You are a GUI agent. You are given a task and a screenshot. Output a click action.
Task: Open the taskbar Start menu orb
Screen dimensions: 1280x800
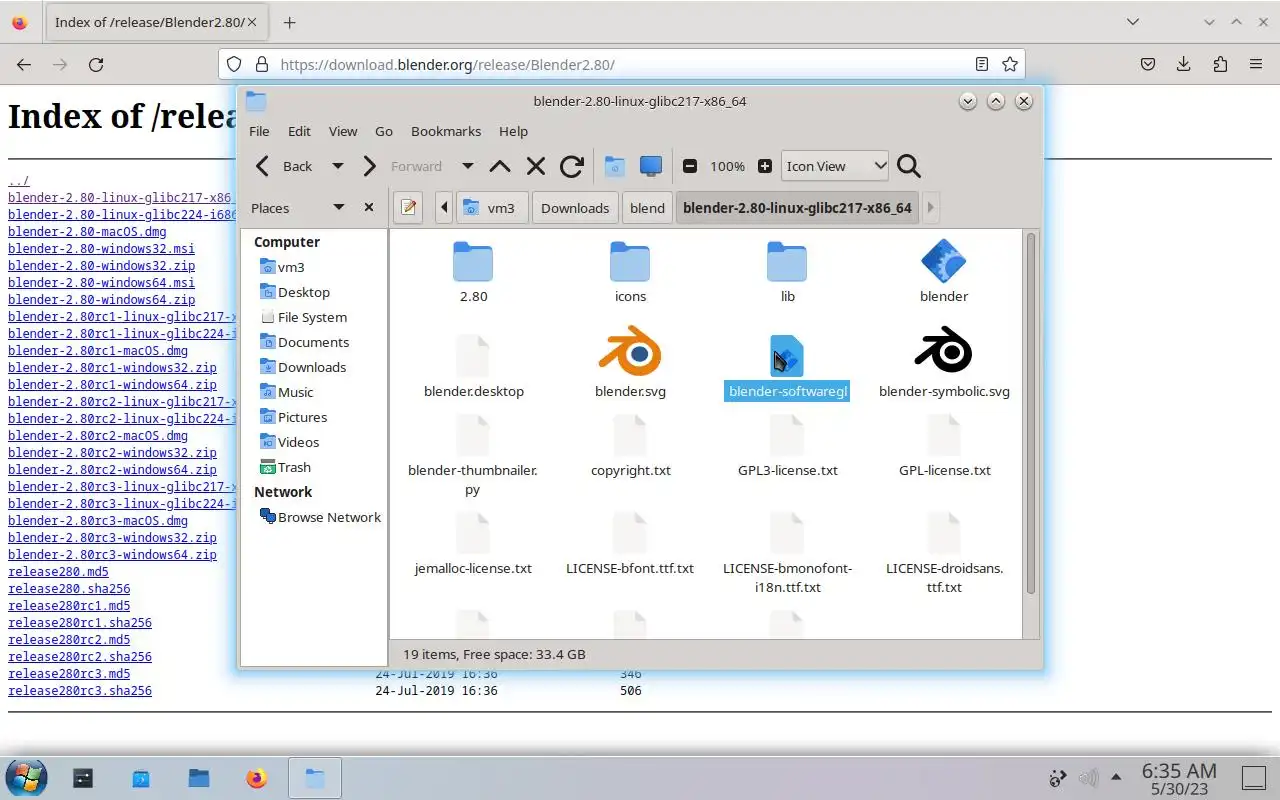coord(26,777)
